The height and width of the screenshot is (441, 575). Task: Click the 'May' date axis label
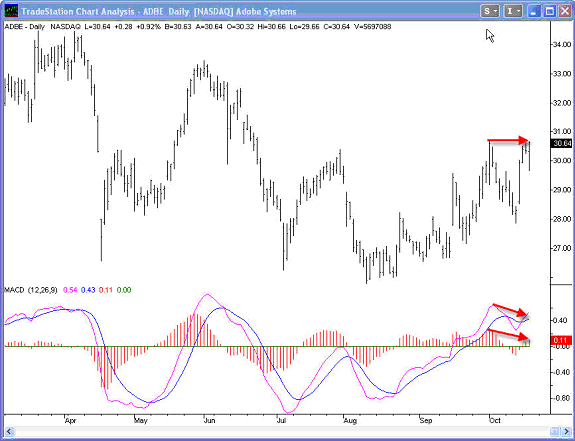tap(141, 420)
